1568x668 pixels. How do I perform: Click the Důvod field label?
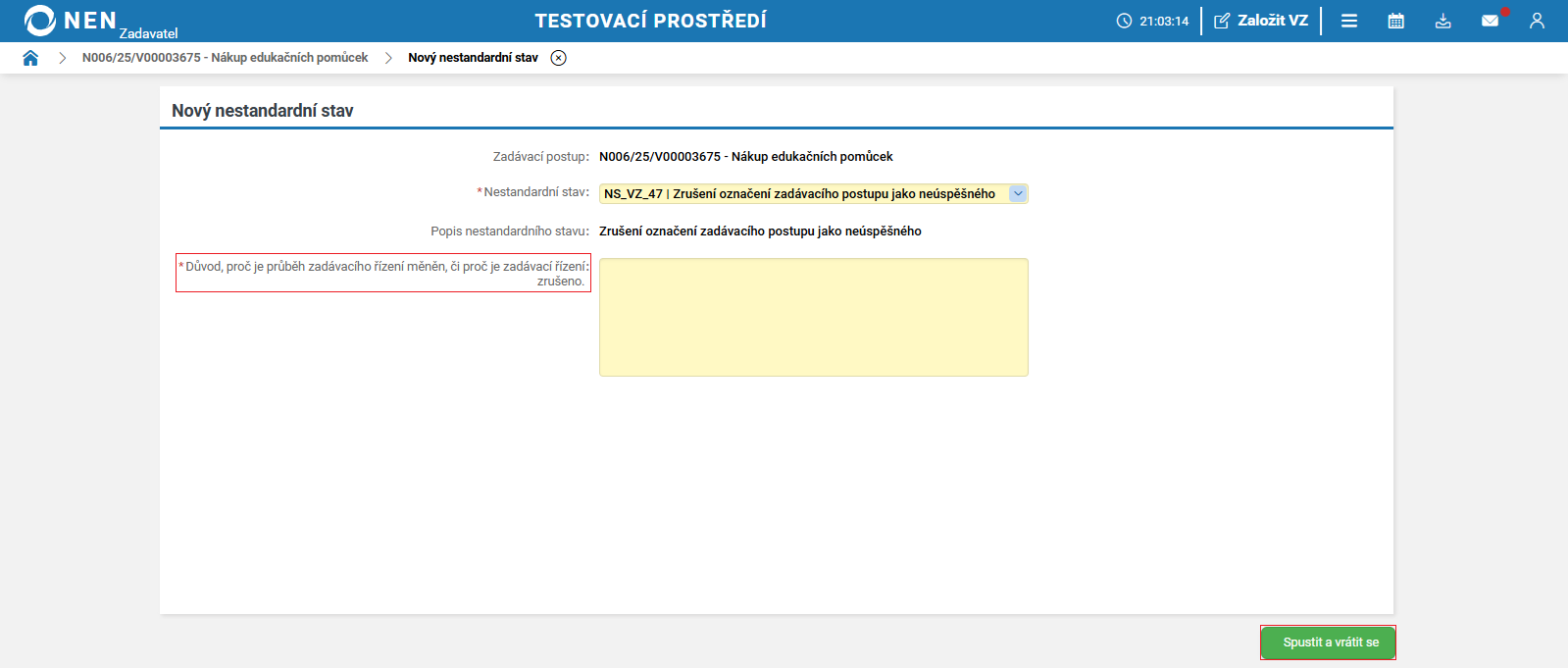pos(383,273)
